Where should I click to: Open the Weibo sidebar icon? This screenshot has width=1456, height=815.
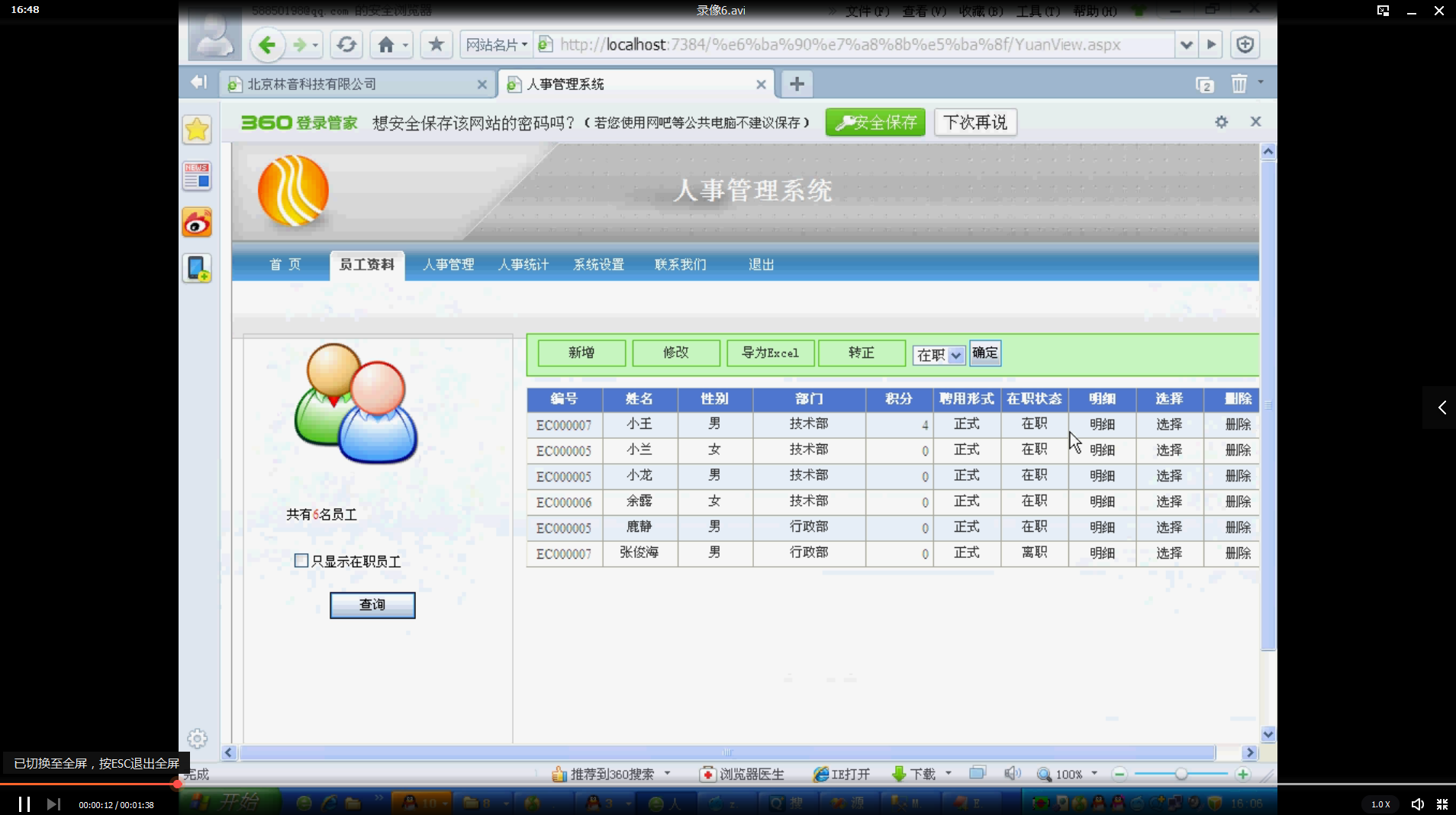197,223
